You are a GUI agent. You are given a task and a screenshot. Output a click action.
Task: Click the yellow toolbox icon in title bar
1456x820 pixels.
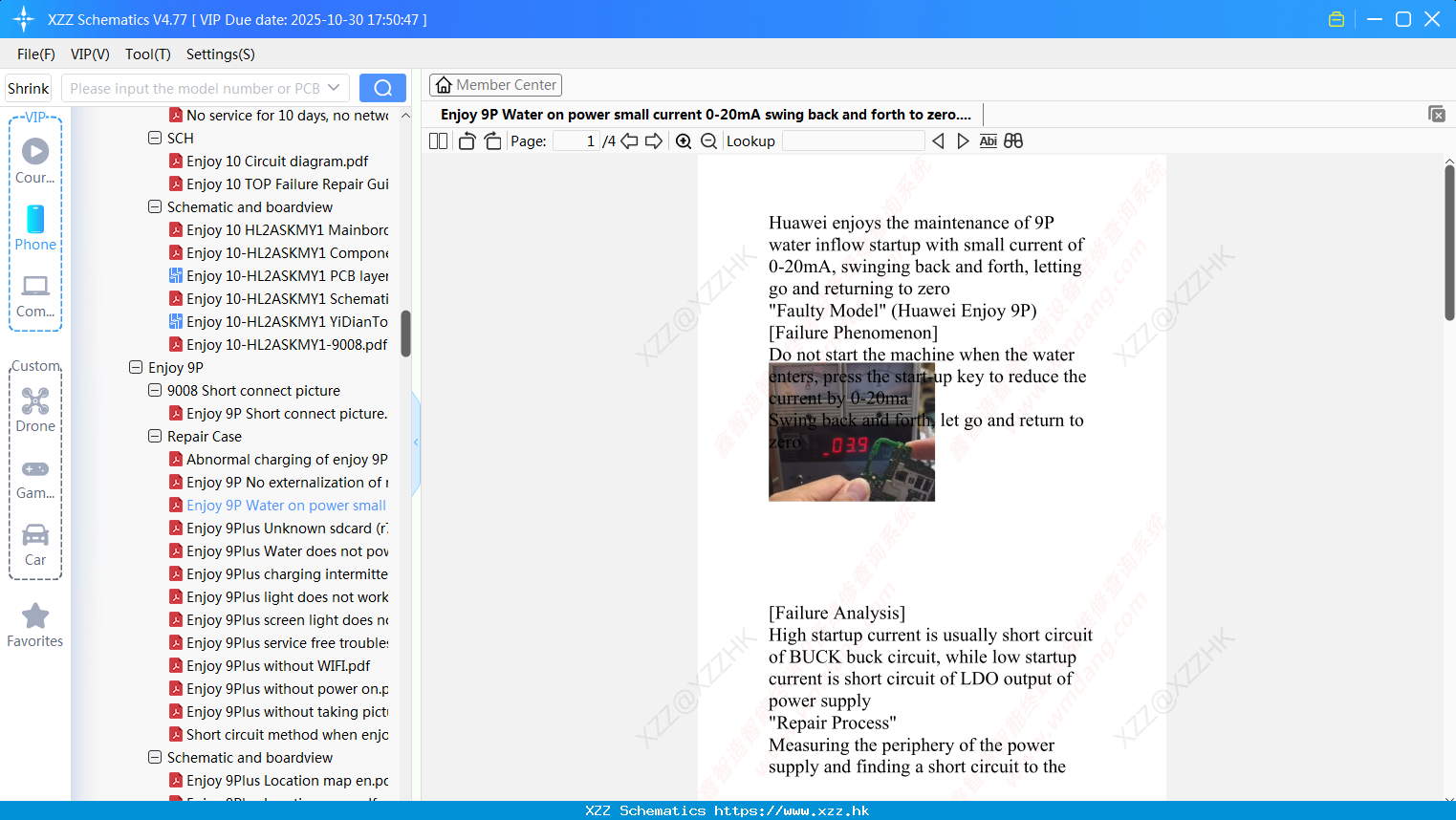point(1336,19)
